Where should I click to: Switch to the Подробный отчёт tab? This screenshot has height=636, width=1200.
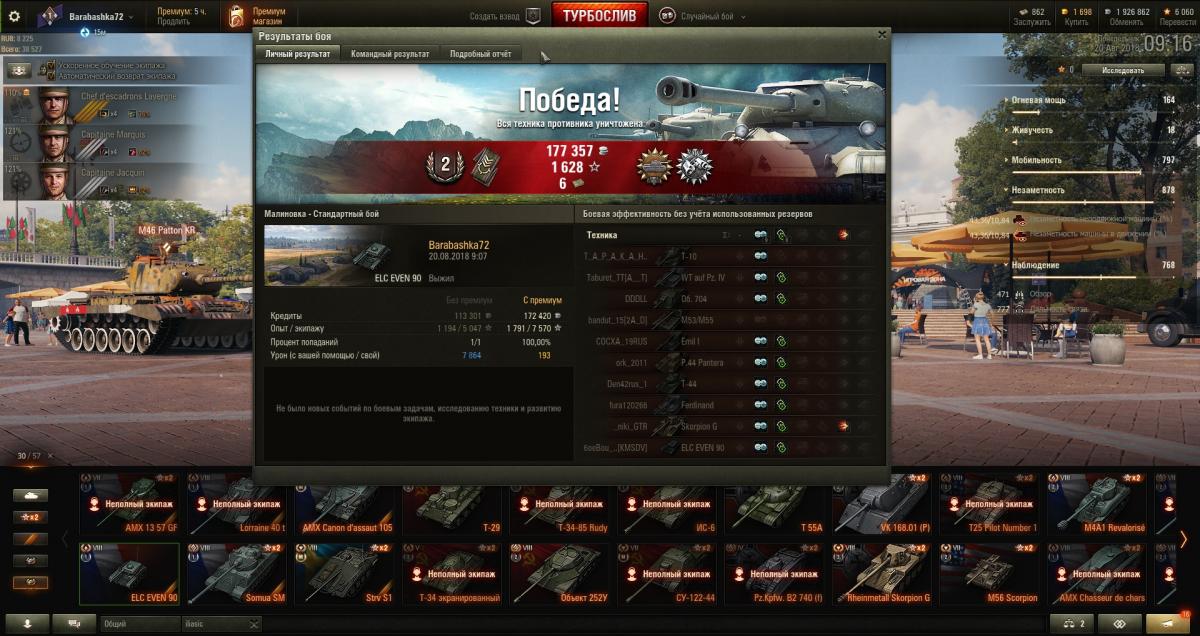(x=480, y=54)
